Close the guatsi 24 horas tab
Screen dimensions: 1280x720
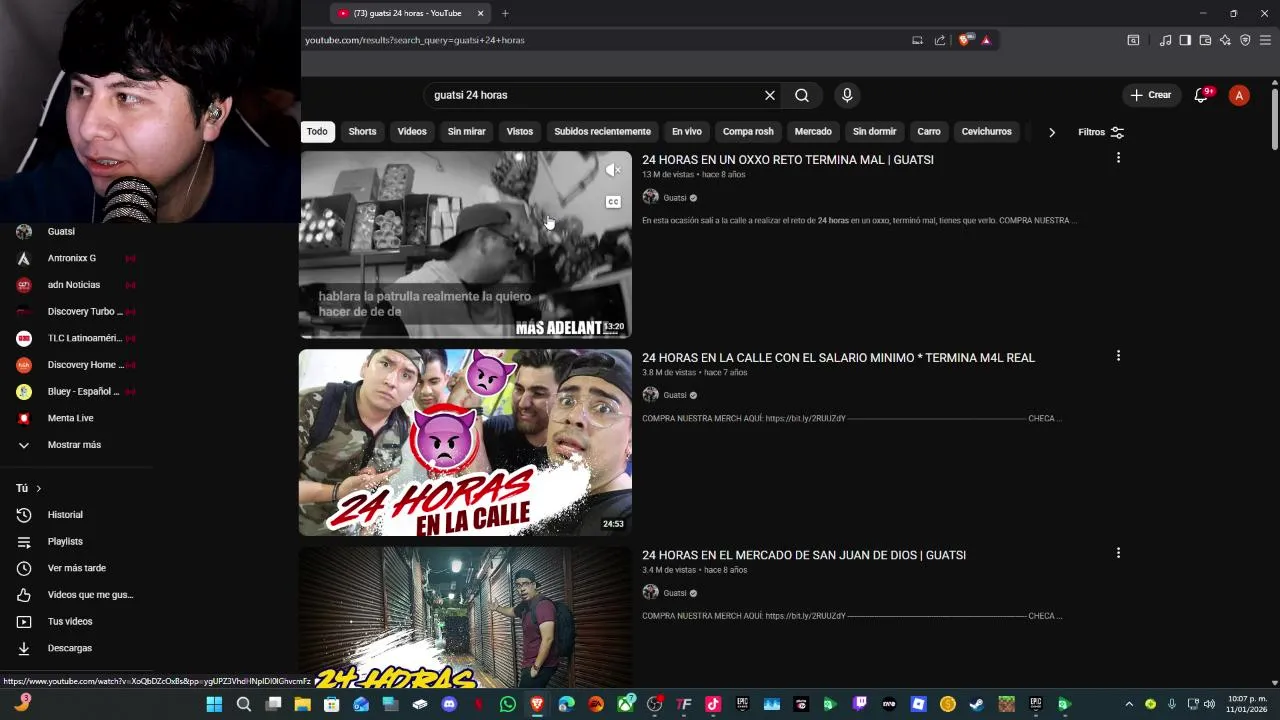click(480, 13)
